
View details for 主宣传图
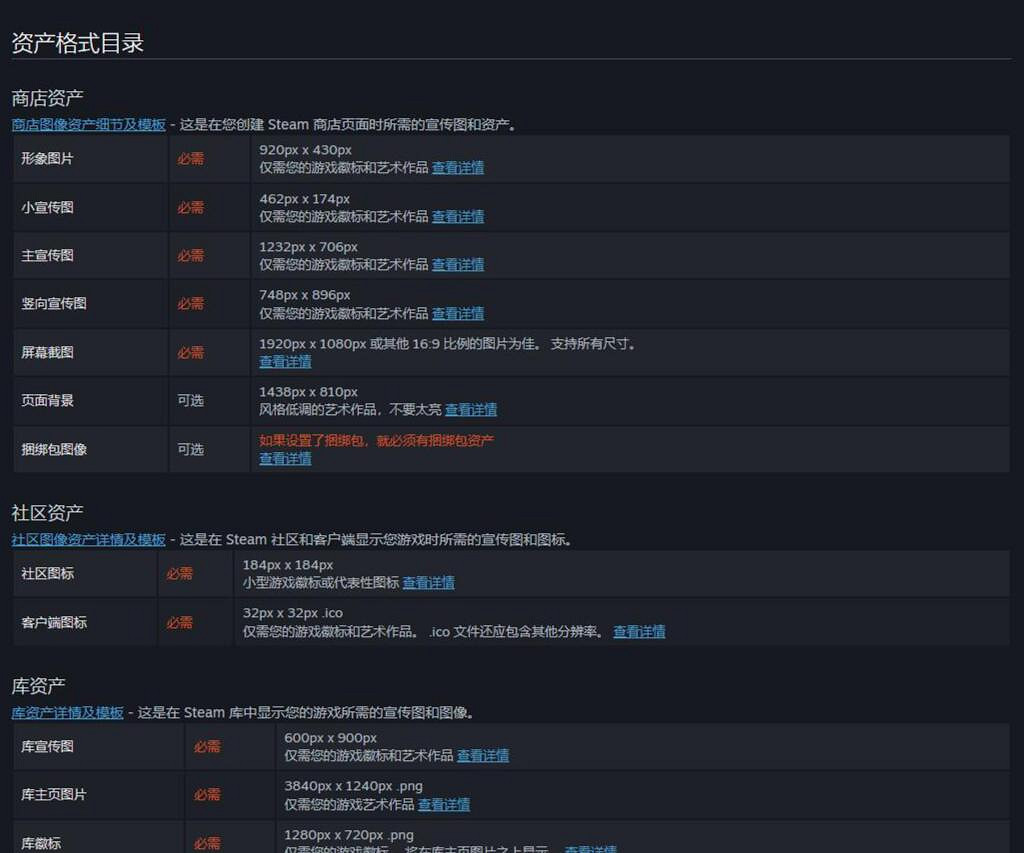tap(458, 264)
